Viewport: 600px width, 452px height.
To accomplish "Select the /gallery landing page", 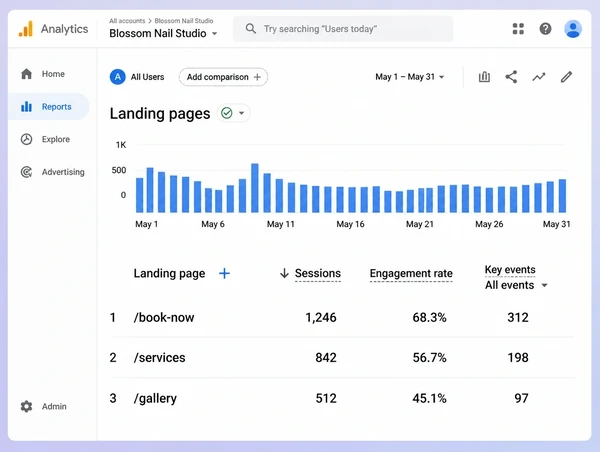I will pyautogui.click(x=155, y=398).
